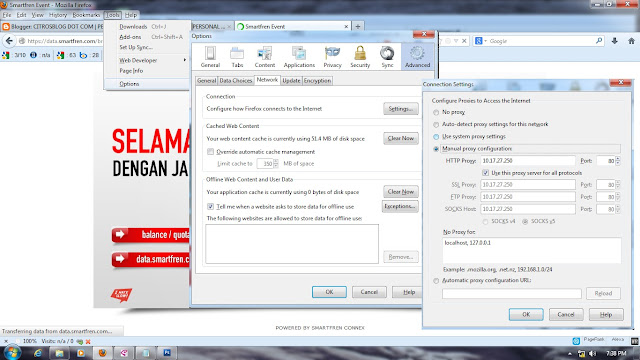Click the Google search input box
This screenshot has height=360, width=640.
pos(541,41)
